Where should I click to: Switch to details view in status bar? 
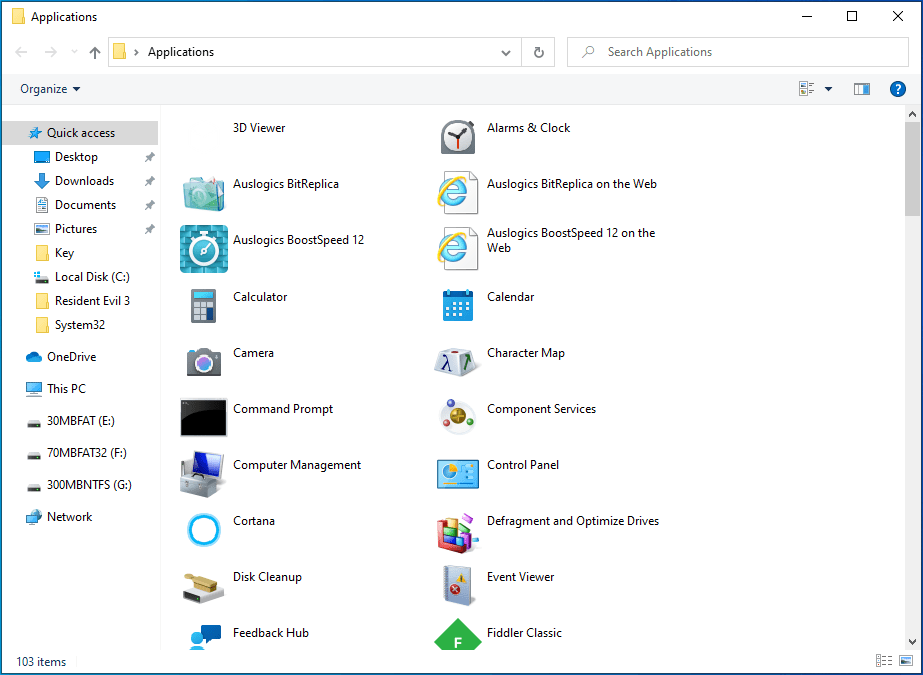pyautogui.click(x=884, y=661)
